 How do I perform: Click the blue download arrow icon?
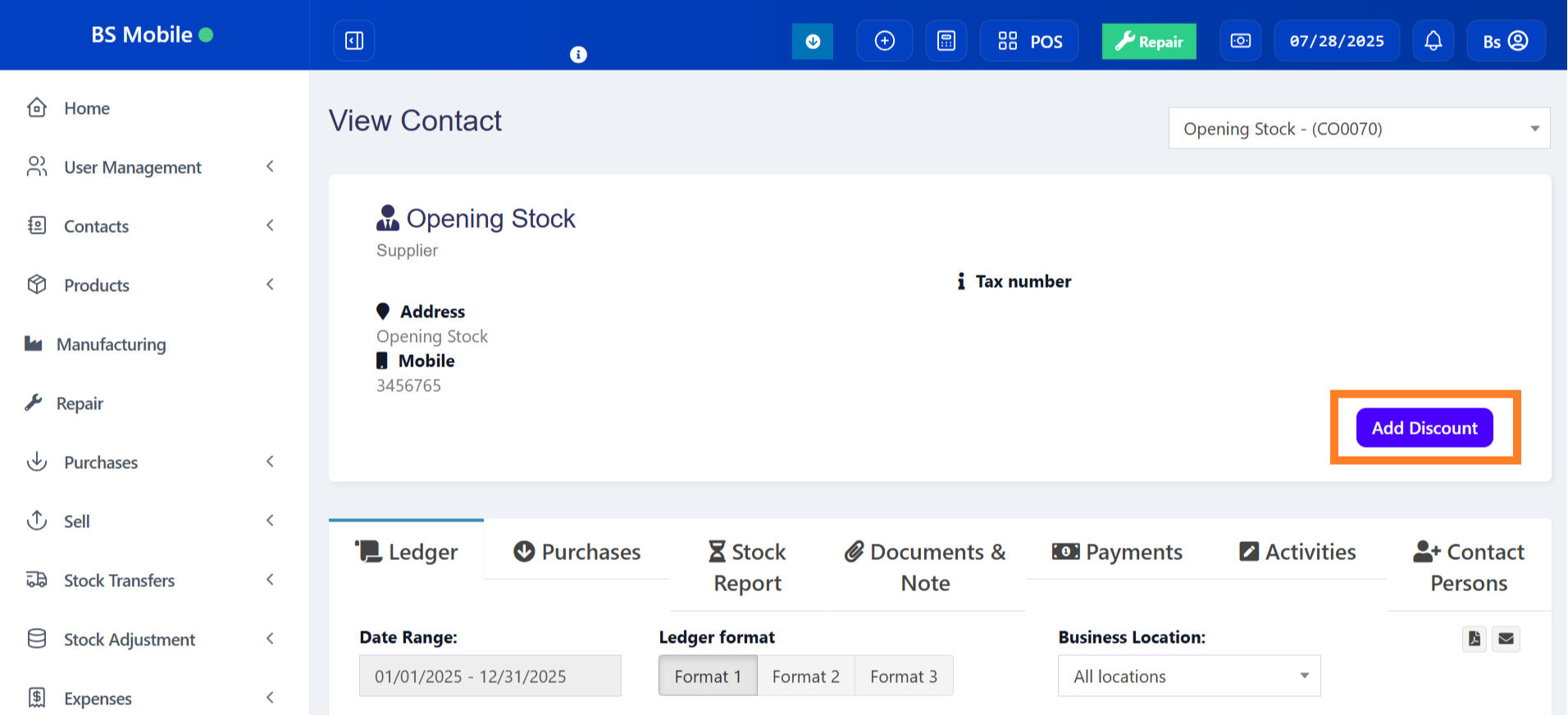click(x=812, y=41)
